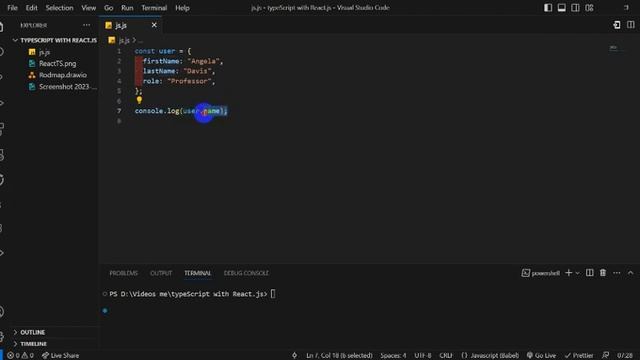Open errors and warnings status indicator
The height and width of the screenshot is (360, 640).
click(20, 356)
